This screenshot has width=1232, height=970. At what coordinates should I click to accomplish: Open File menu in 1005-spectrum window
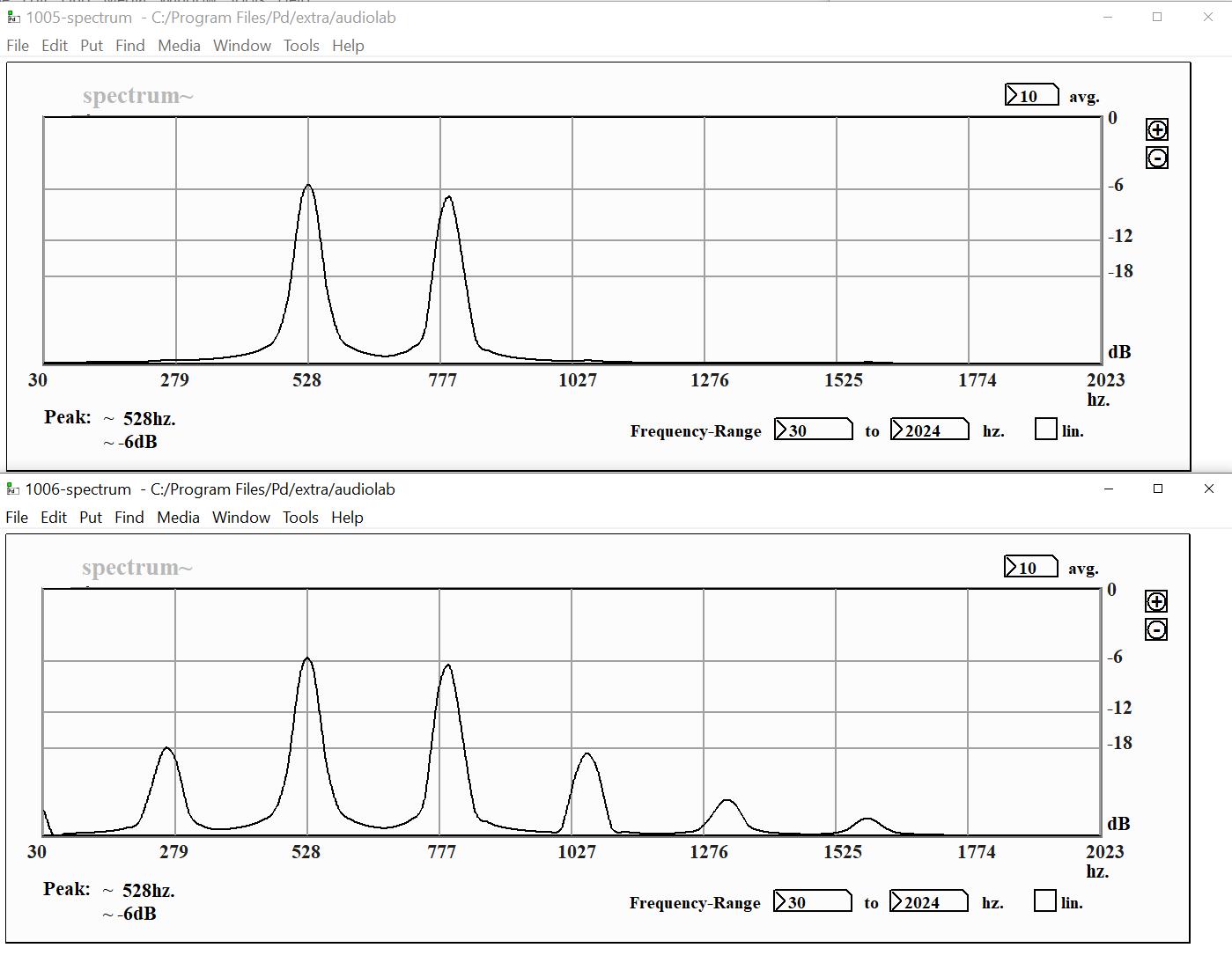click(18, 46)
